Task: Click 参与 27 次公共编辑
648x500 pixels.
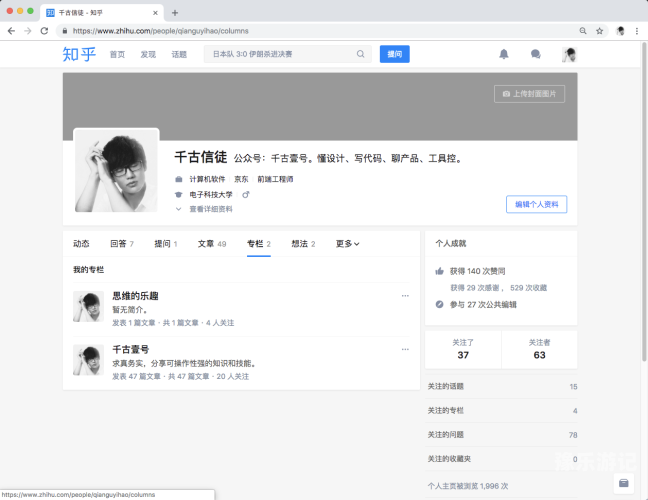Action: coord(483,305)
